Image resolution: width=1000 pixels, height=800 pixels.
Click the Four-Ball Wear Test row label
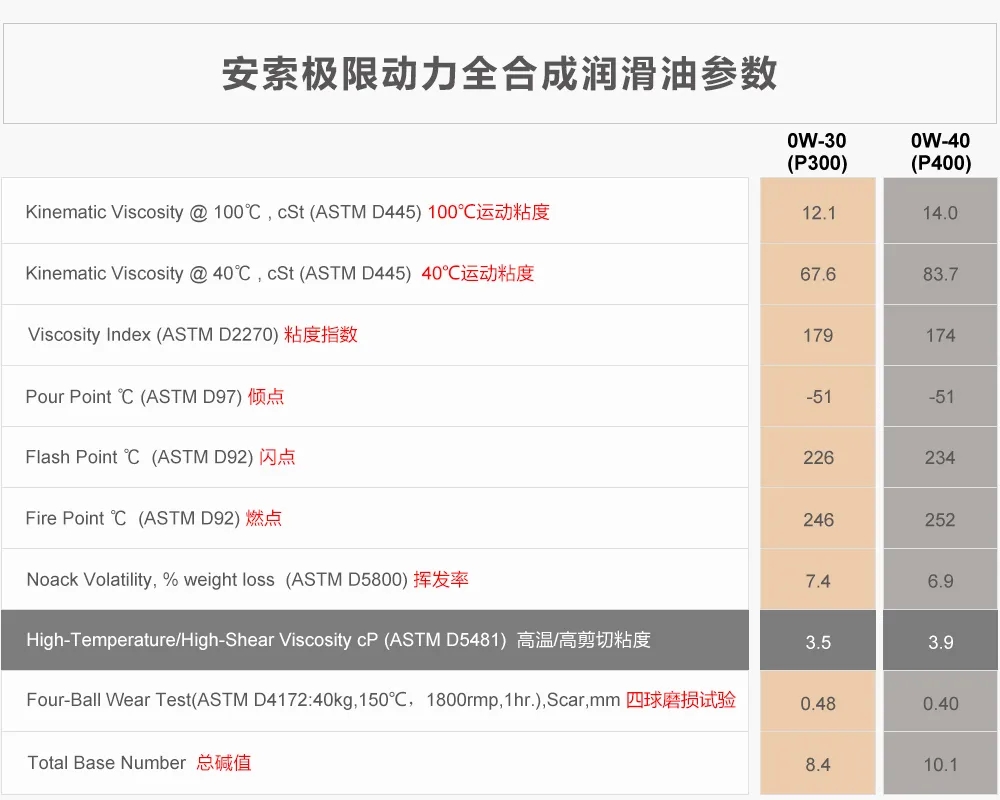(x=381, y=700)
